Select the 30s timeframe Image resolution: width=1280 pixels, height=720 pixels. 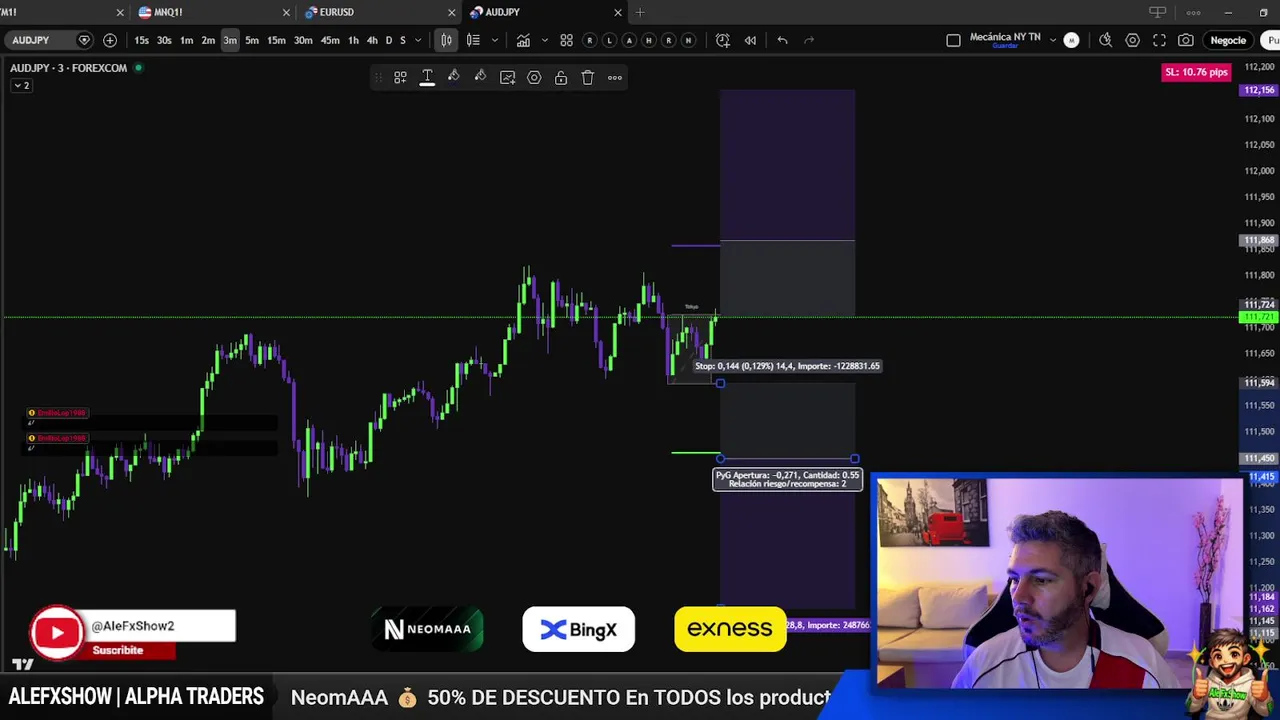[164, 40]
